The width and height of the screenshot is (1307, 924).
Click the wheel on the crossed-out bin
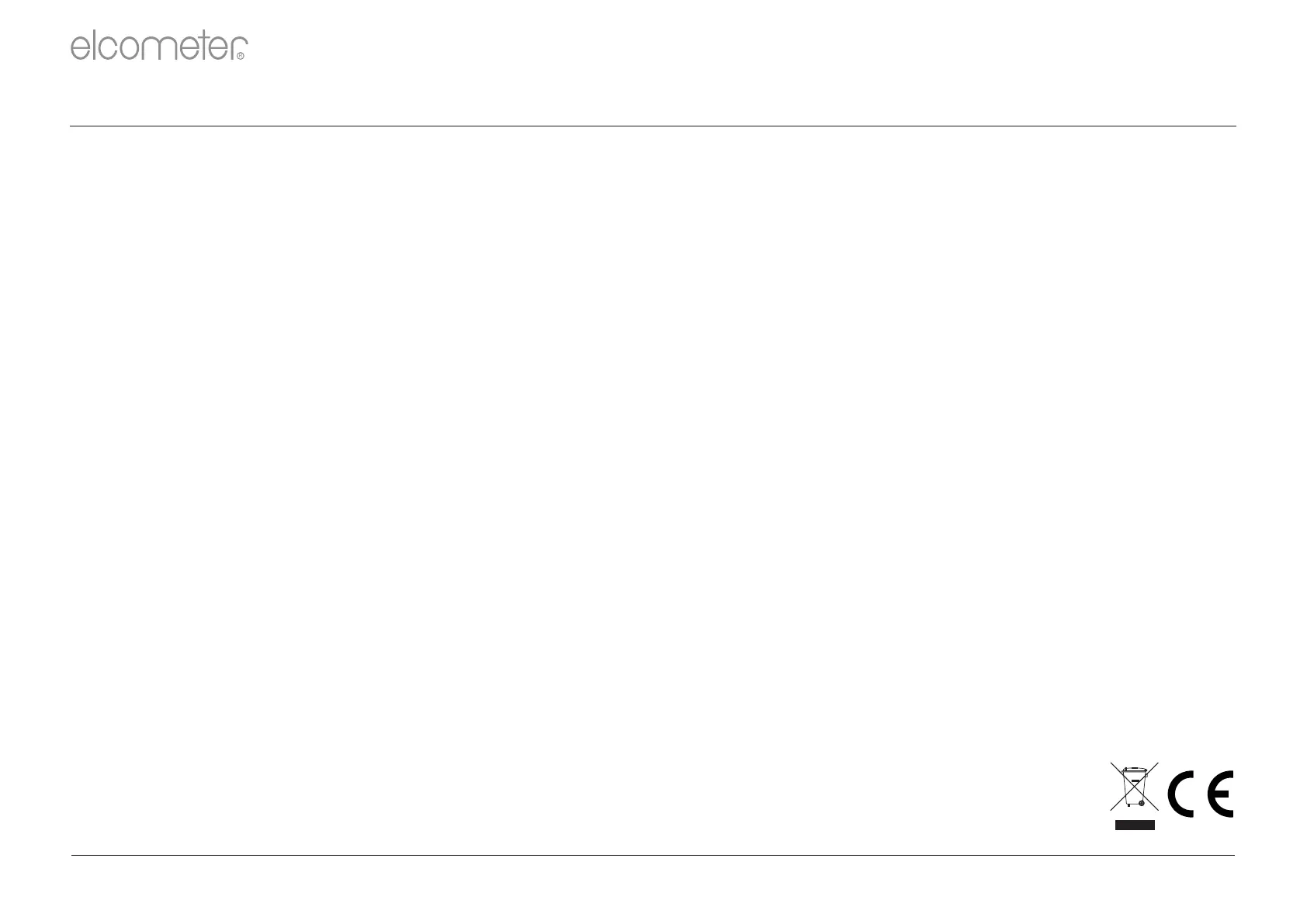pos(1140,802)
